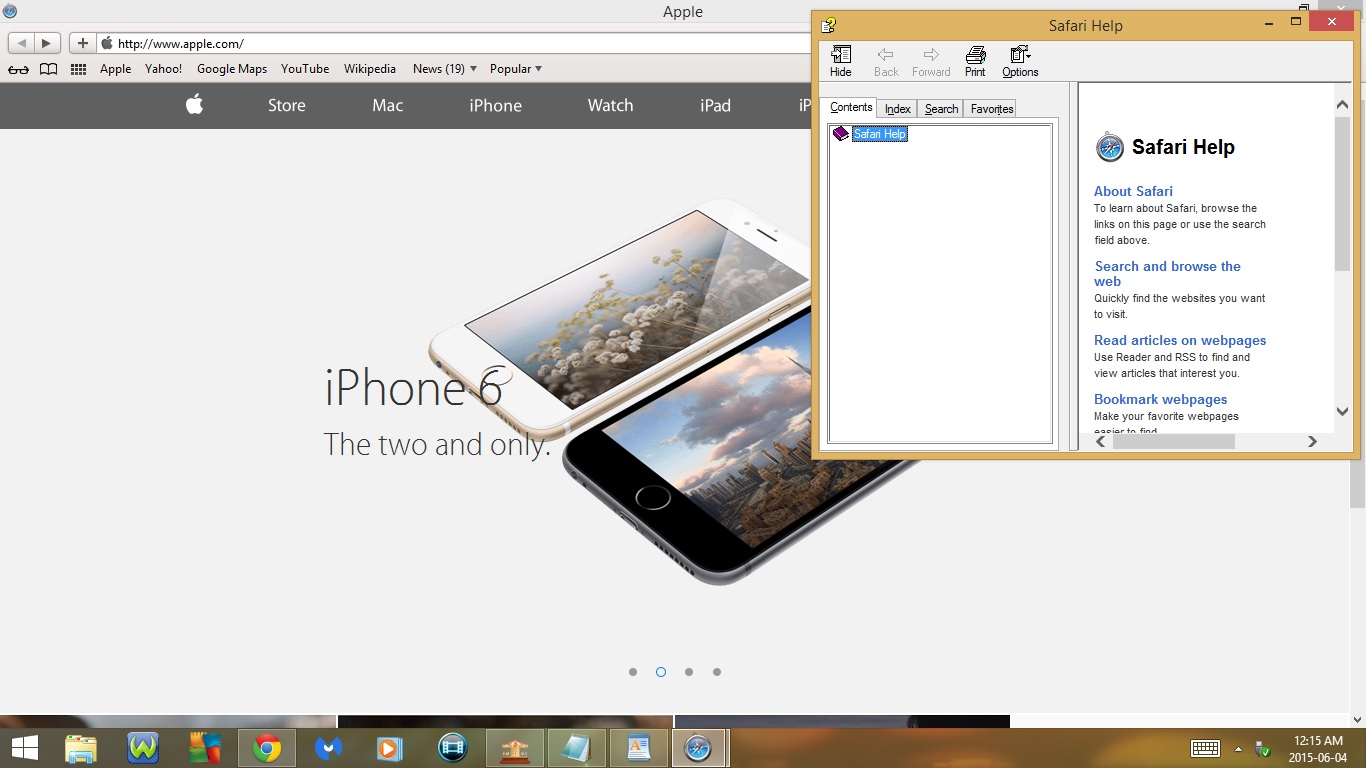Click the purple book icon in Contents tree
This screenshot has height=768, width=1366.
click(841, 134)
